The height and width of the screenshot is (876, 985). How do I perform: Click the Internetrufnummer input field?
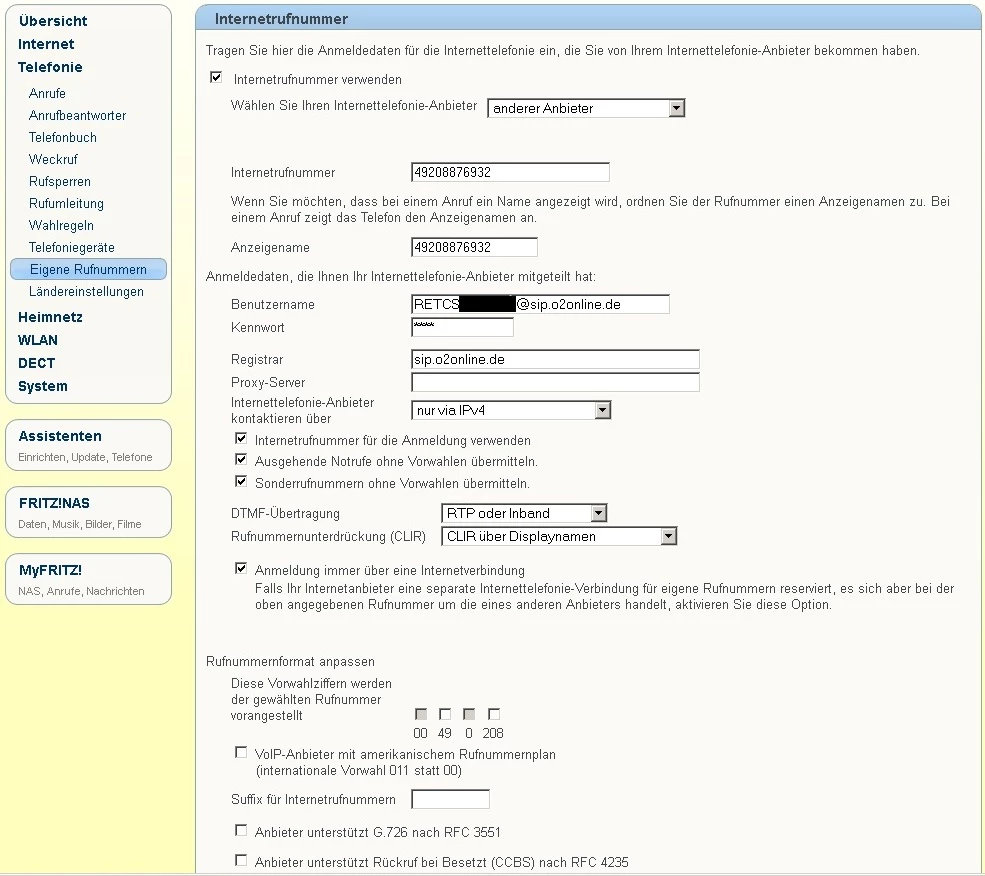510,172
